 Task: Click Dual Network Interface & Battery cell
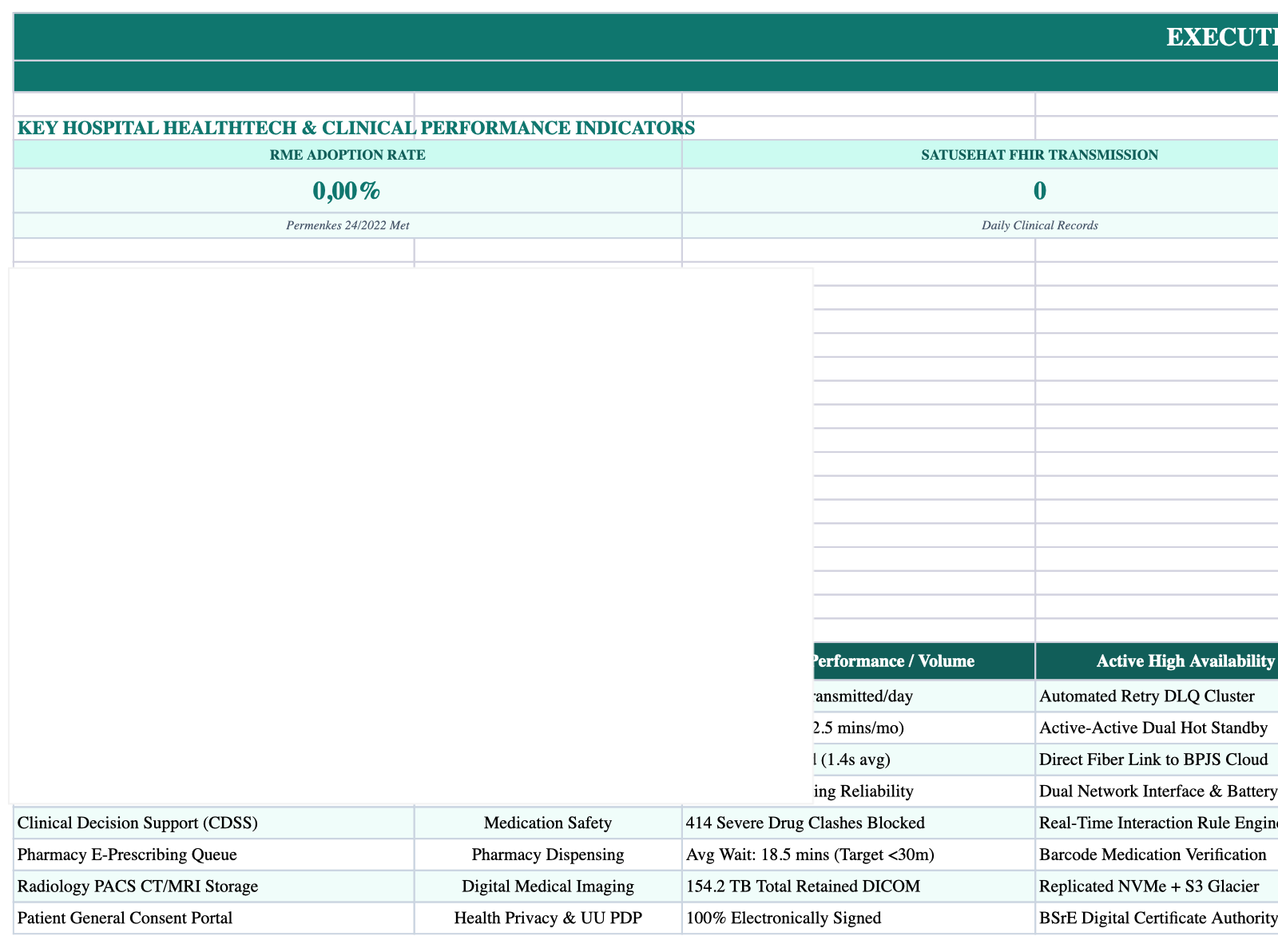pyautogui.click(x=1157, y=791)
